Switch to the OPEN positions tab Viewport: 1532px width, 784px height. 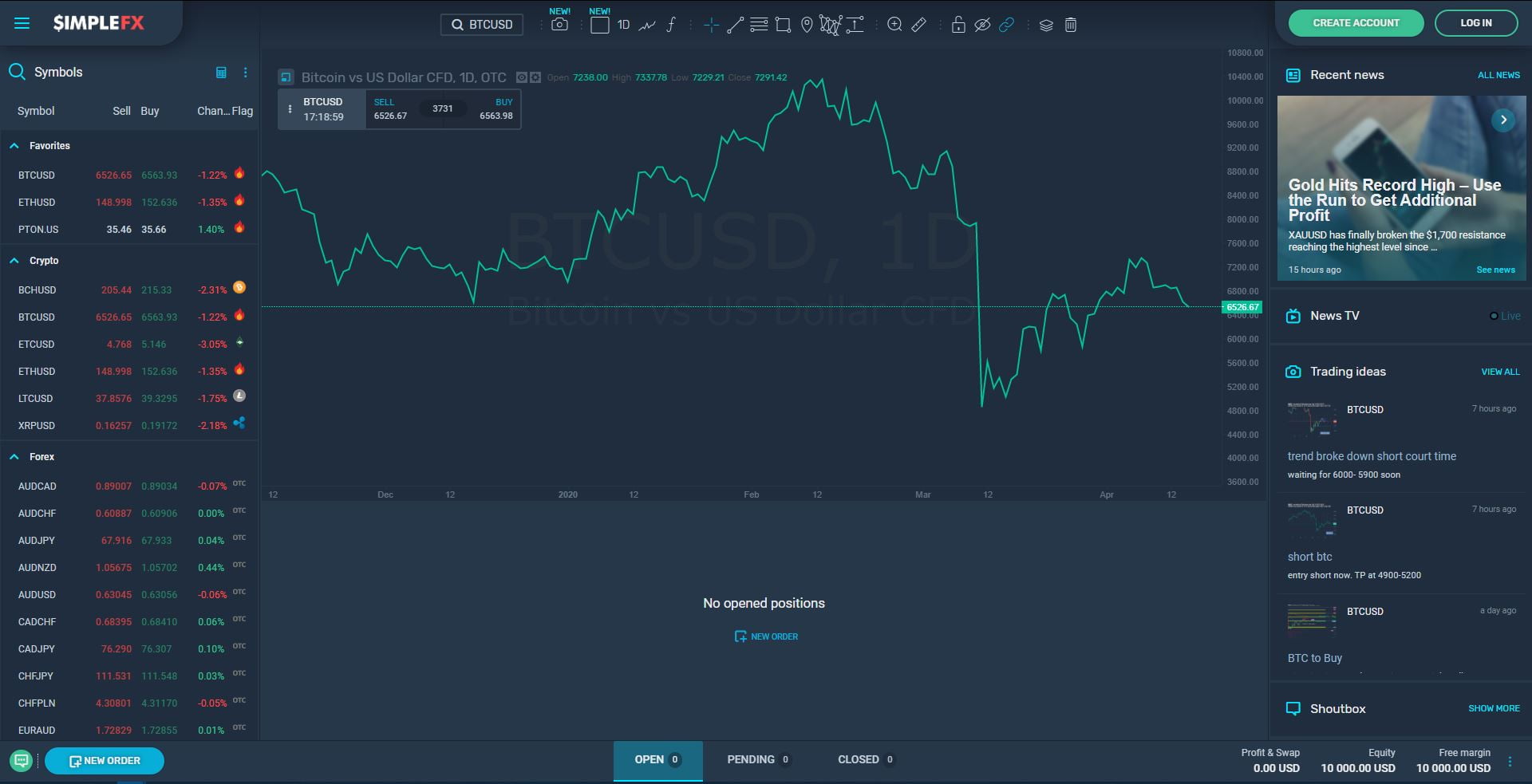[657, 760]
